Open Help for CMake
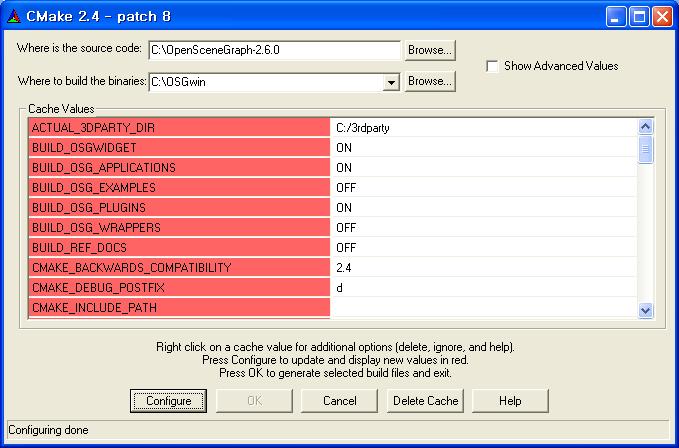The image size is (679, 448). click(510, 401)
